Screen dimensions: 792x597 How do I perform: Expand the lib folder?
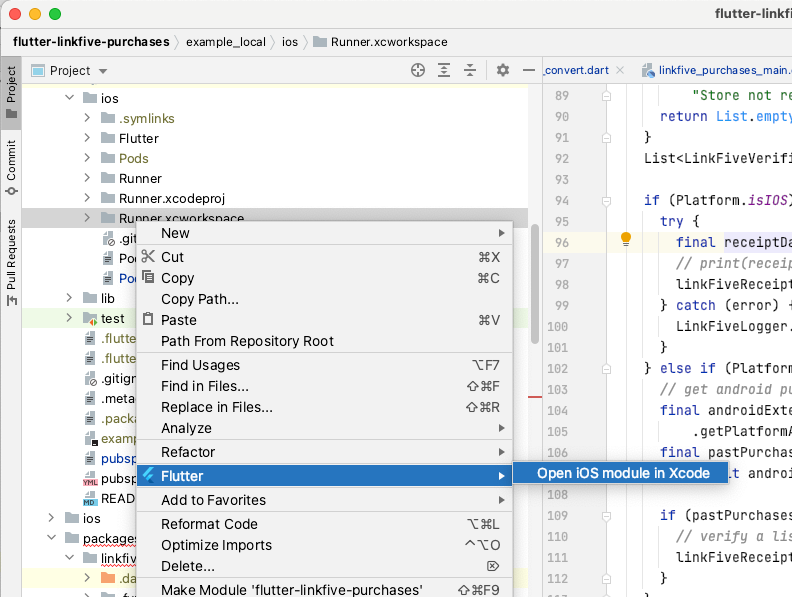point(70,298)
